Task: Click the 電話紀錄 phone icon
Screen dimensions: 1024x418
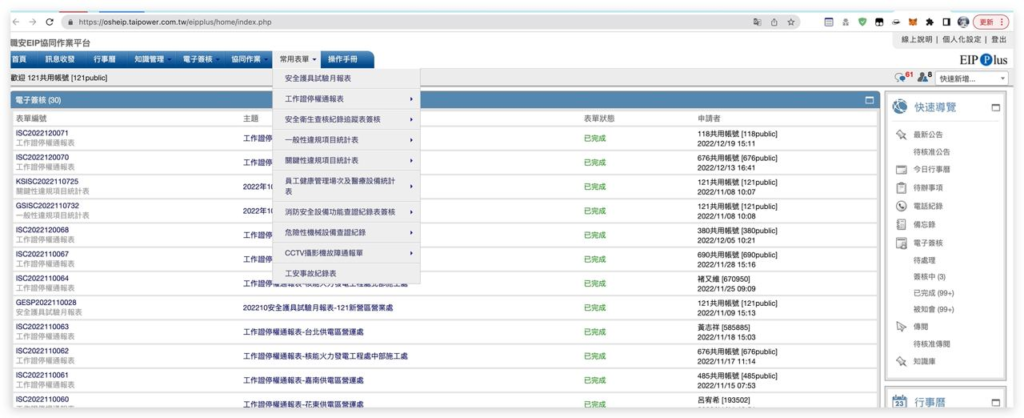Action: click(x=901, y=206)
